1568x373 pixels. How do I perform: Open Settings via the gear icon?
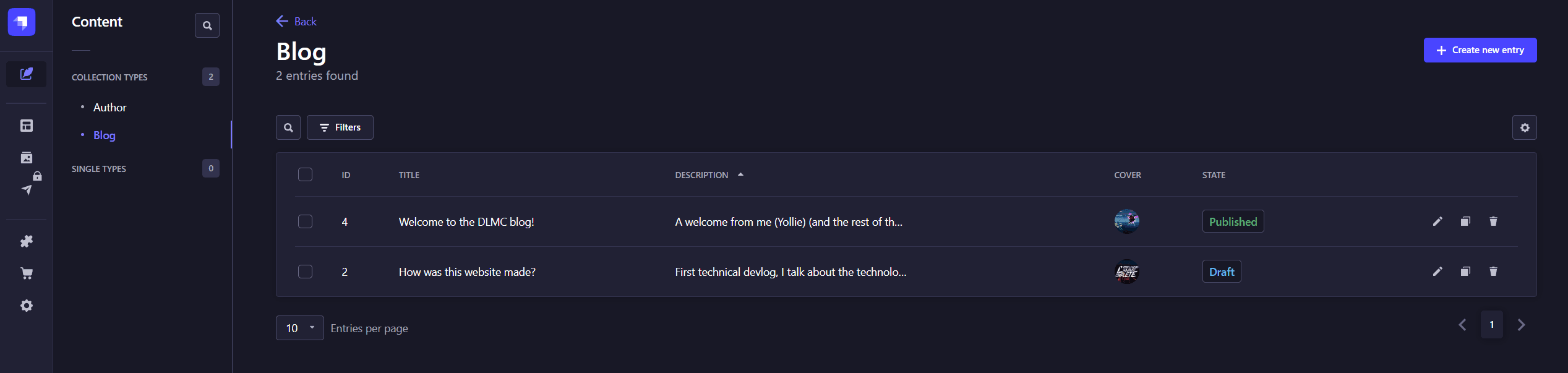[26, 305]
